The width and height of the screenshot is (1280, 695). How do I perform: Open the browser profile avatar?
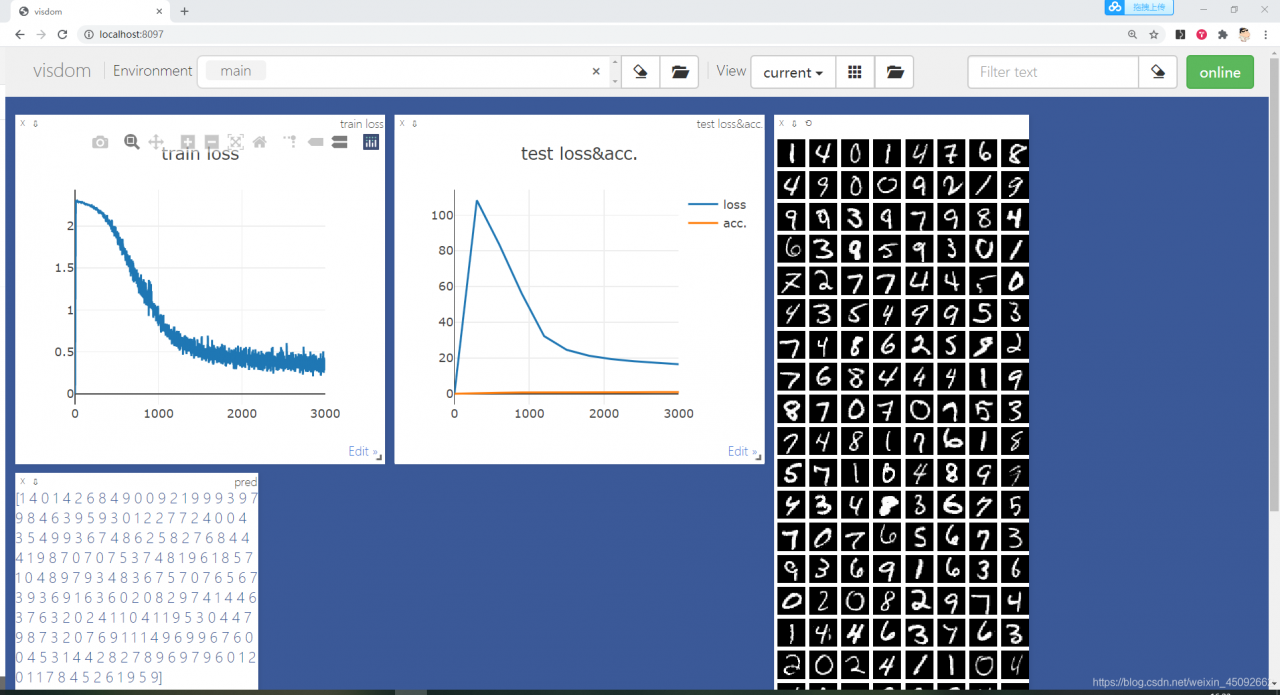click(1244, 34)
